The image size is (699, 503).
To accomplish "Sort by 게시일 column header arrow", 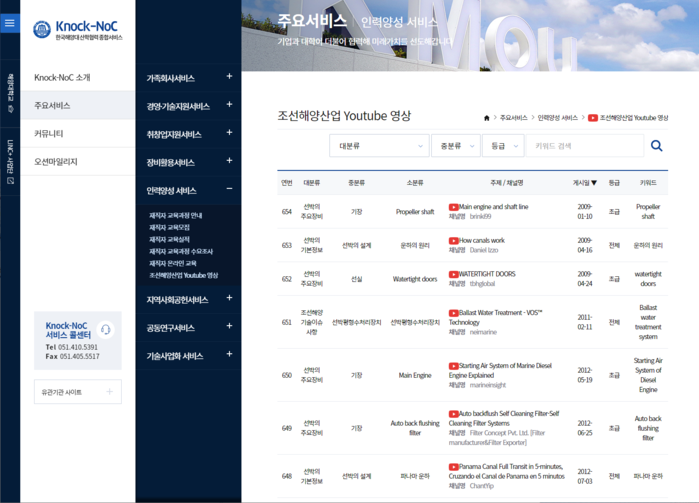I will 594,183.
